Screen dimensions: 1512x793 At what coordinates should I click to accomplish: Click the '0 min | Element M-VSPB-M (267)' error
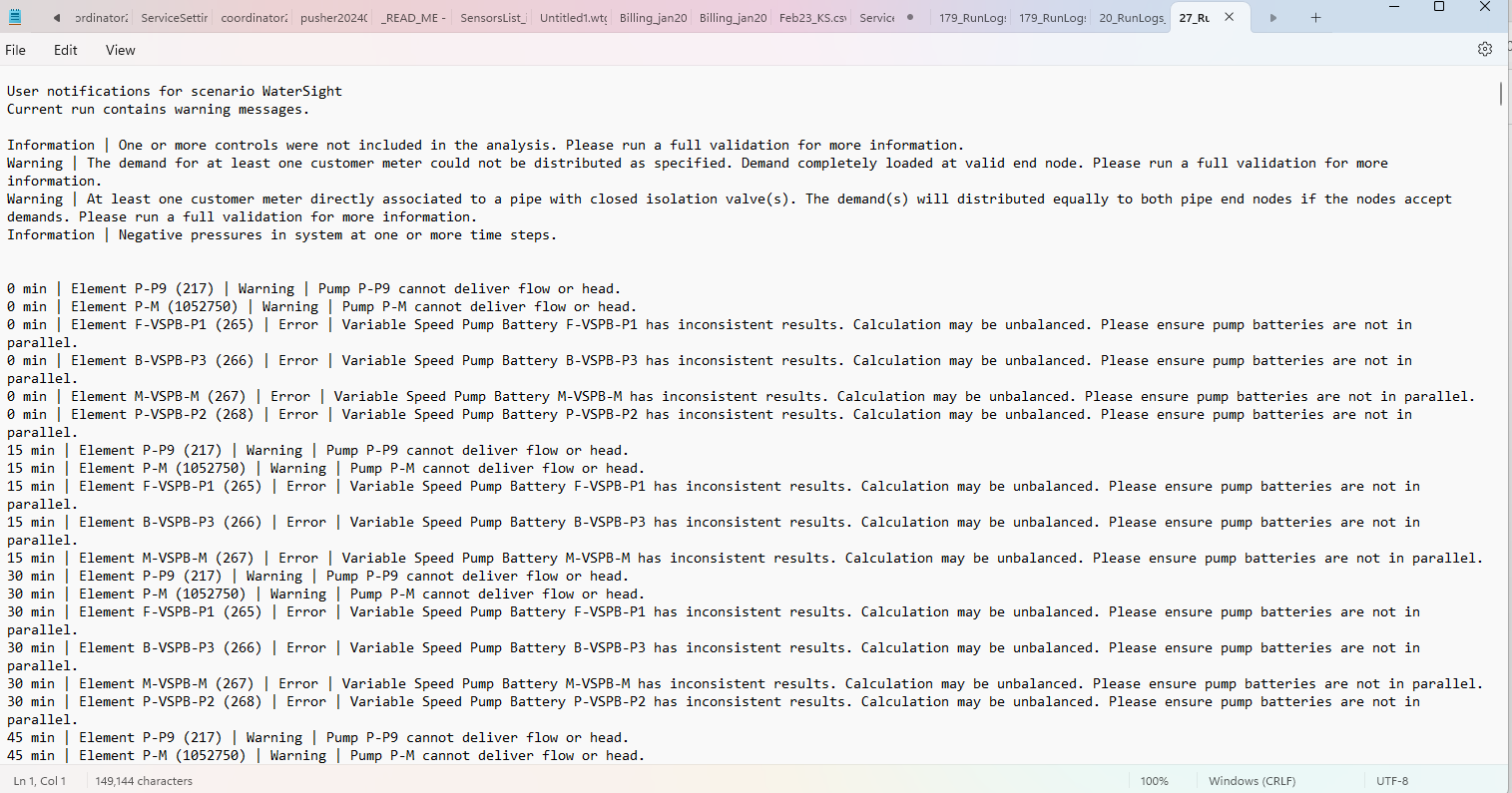742,396
